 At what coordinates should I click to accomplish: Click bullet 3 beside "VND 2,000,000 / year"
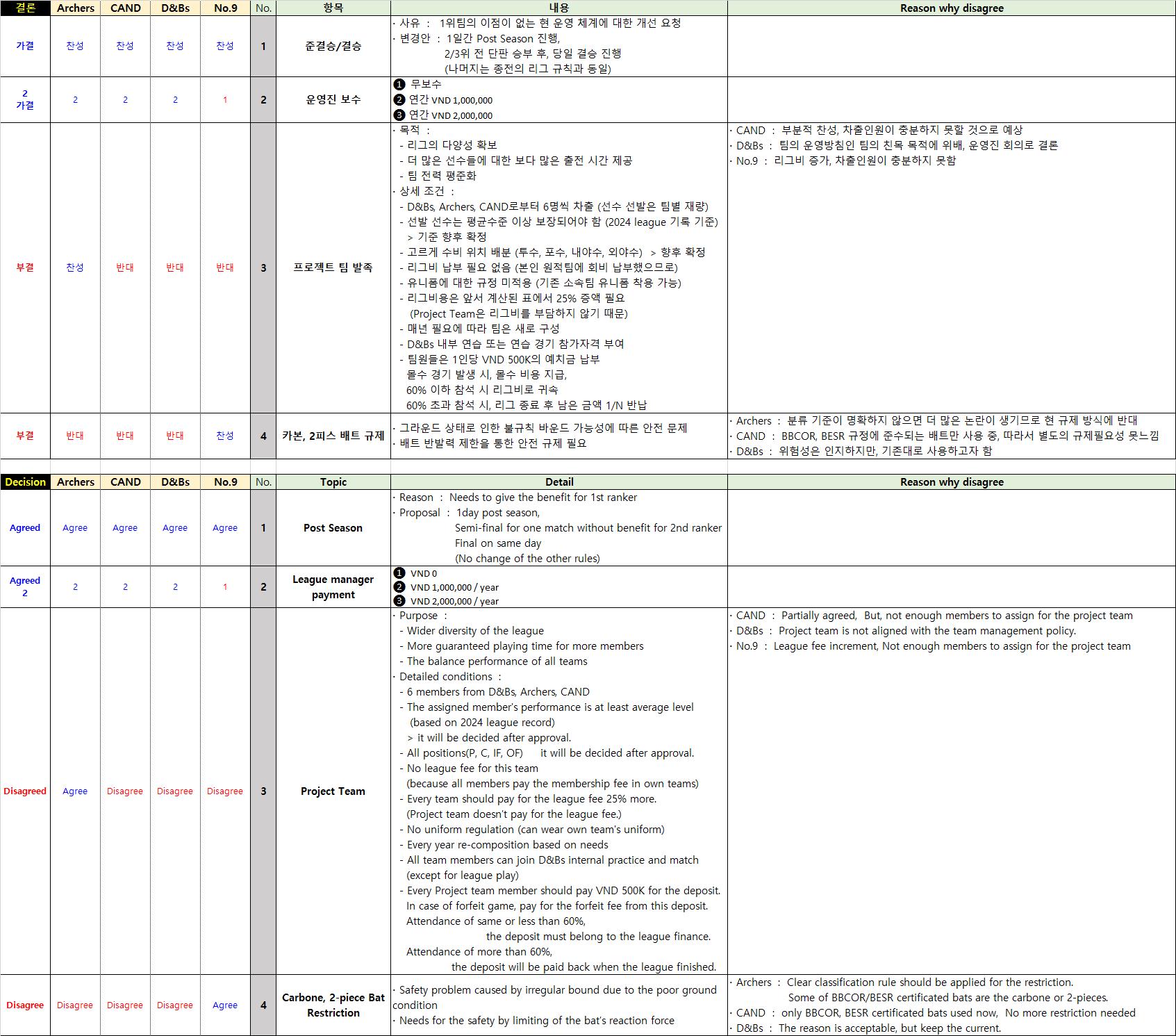[399, 601]
